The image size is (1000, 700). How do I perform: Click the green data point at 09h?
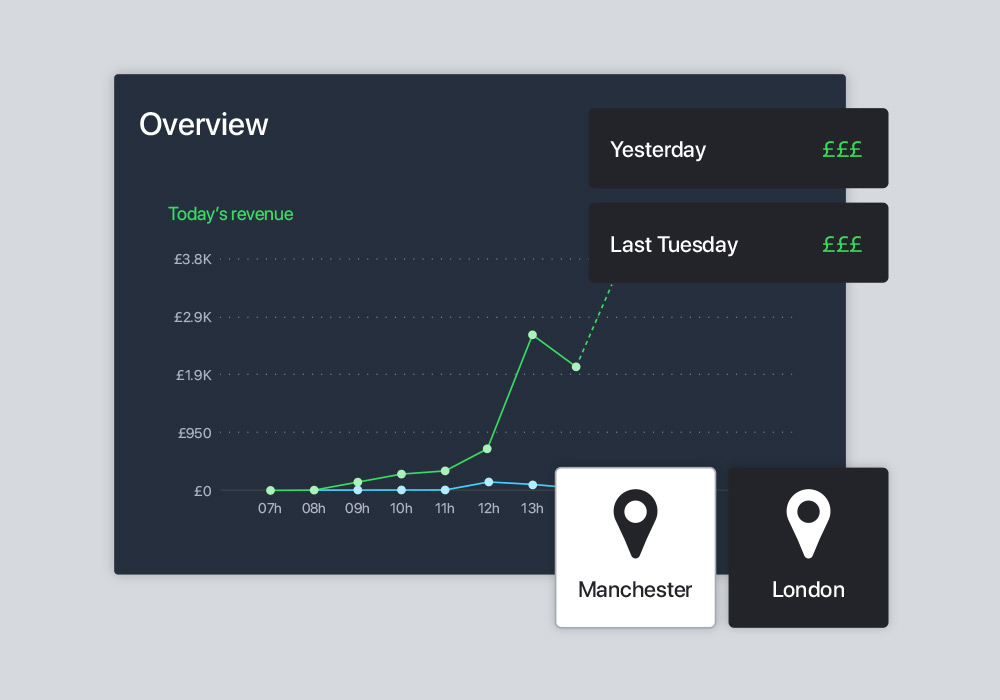(x=358, y=482)
